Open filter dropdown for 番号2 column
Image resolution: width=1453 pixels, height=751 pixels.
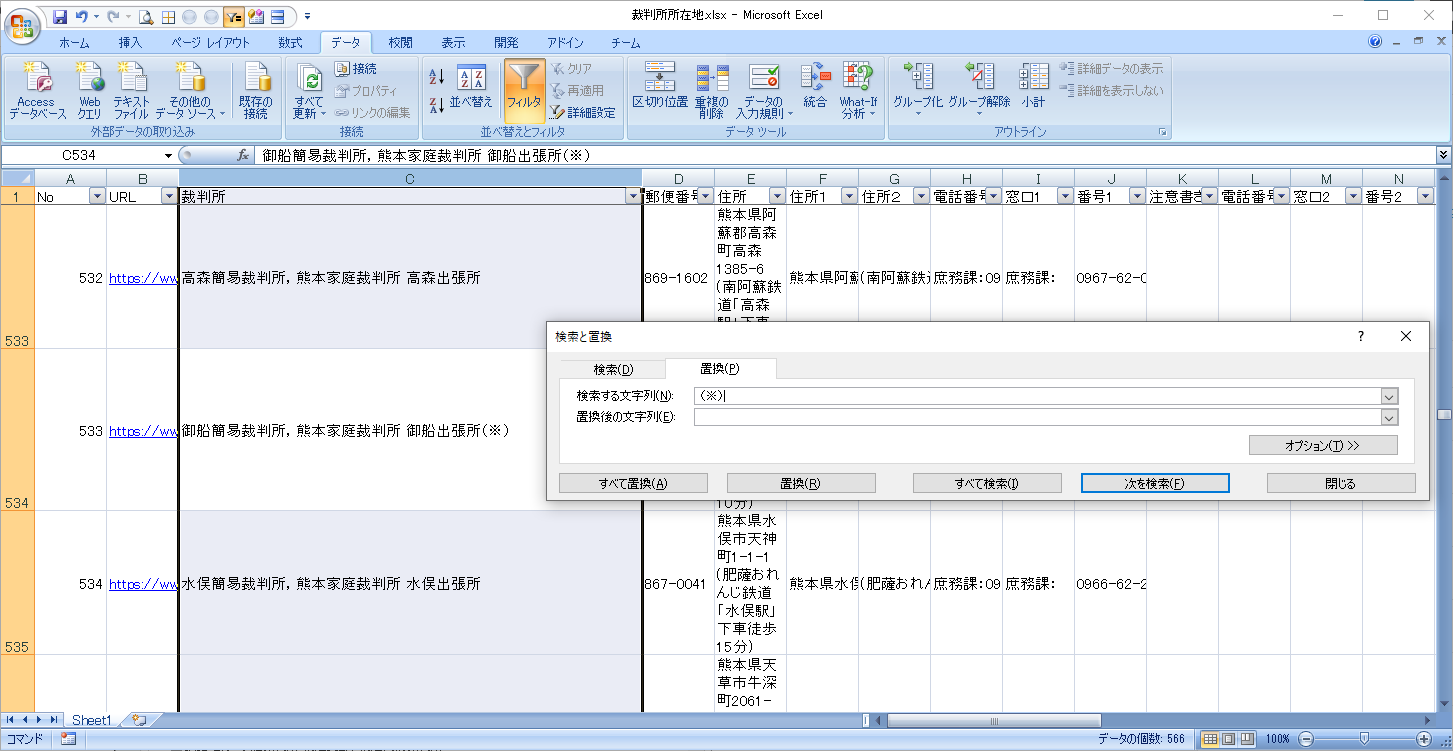tap(1425, 197)
